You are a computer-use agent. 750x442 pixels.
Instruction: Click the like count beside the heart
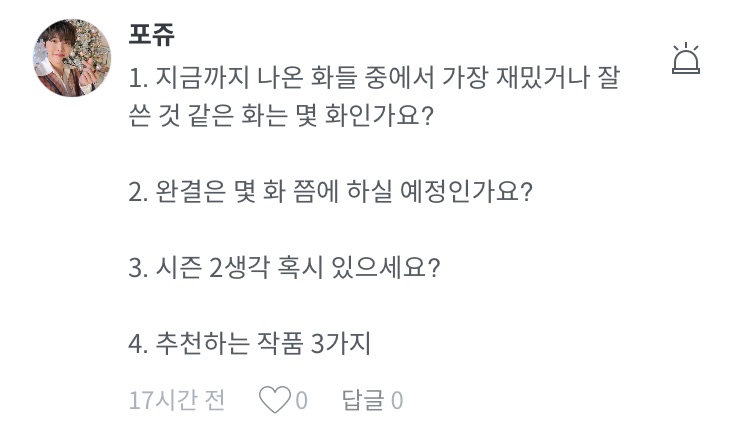(x=302, y=401)
